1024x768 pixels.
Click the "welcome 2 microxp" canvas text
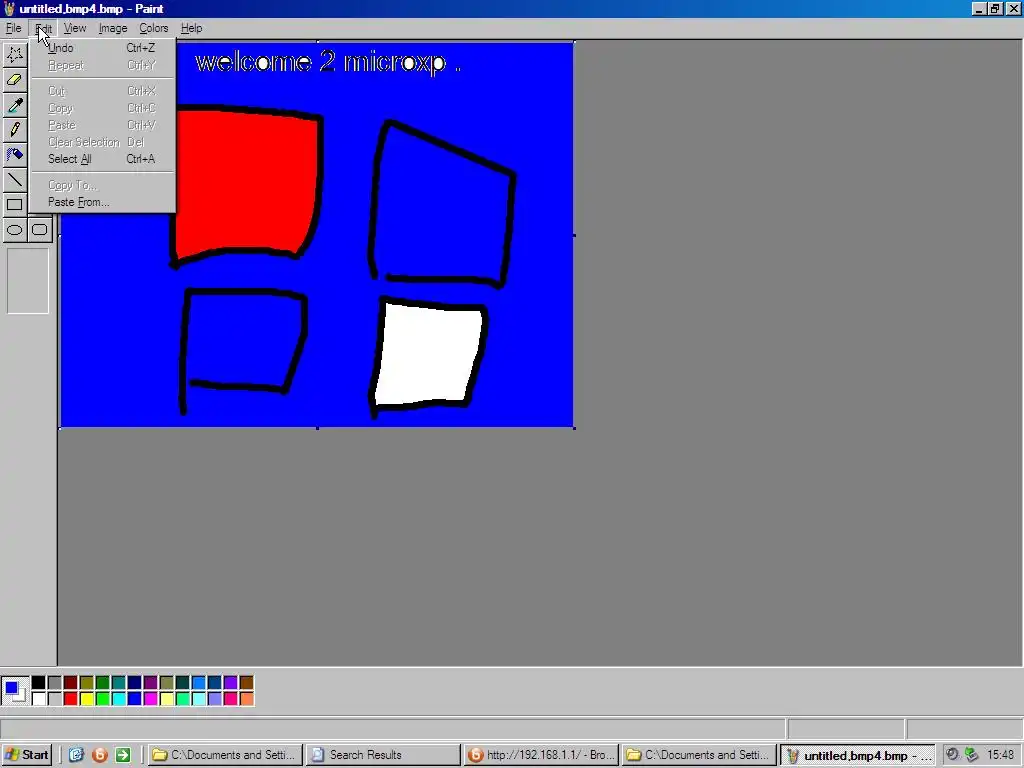click(321, 63)
